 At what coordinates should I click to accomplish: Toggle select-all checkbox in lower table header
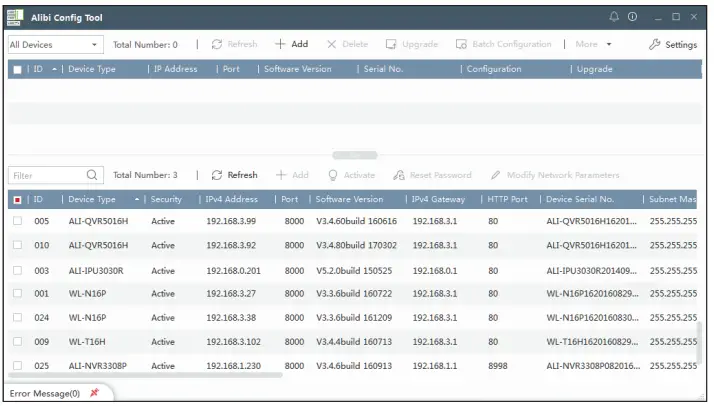point(17,200)
